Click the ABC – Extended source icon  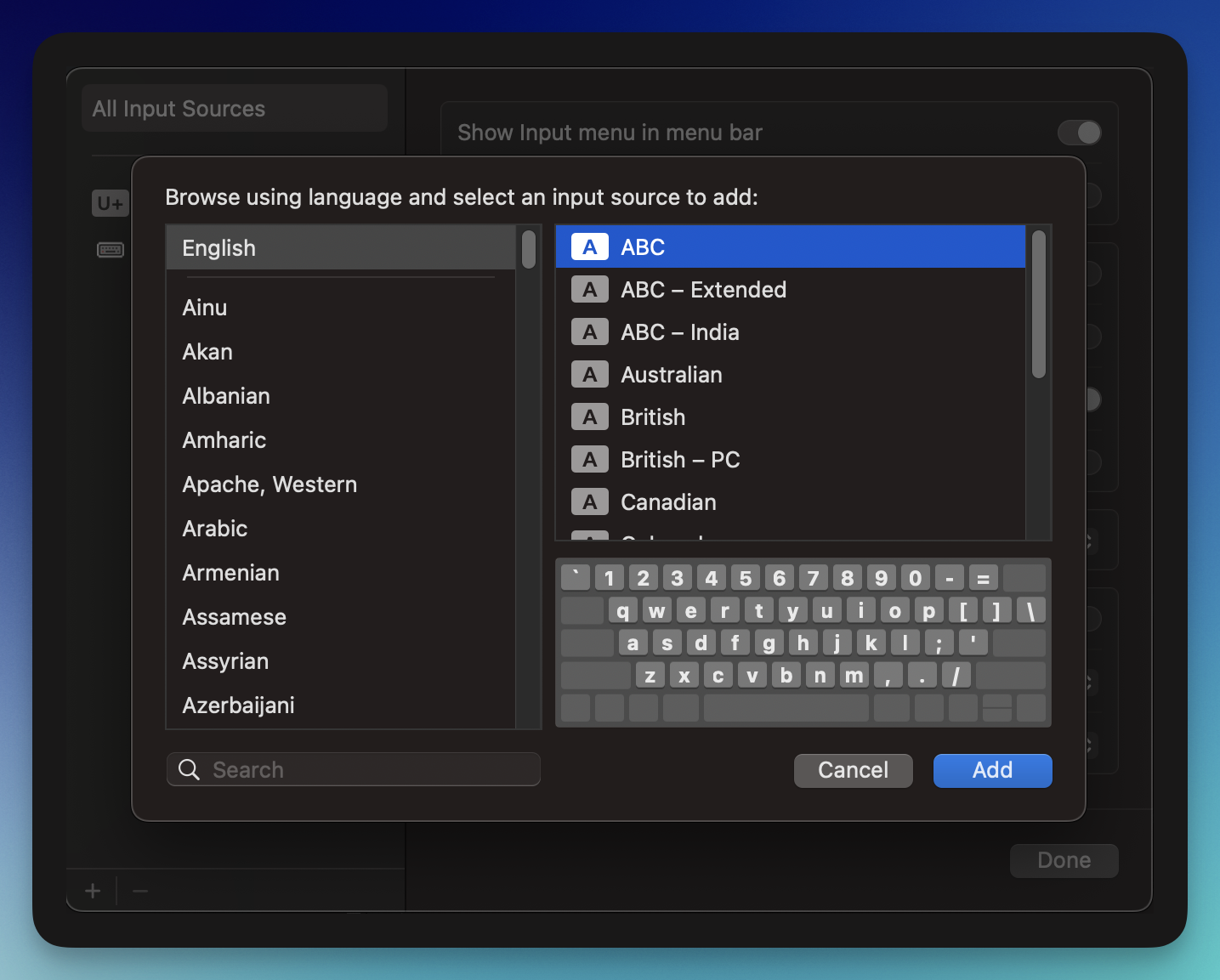[589, 289]
